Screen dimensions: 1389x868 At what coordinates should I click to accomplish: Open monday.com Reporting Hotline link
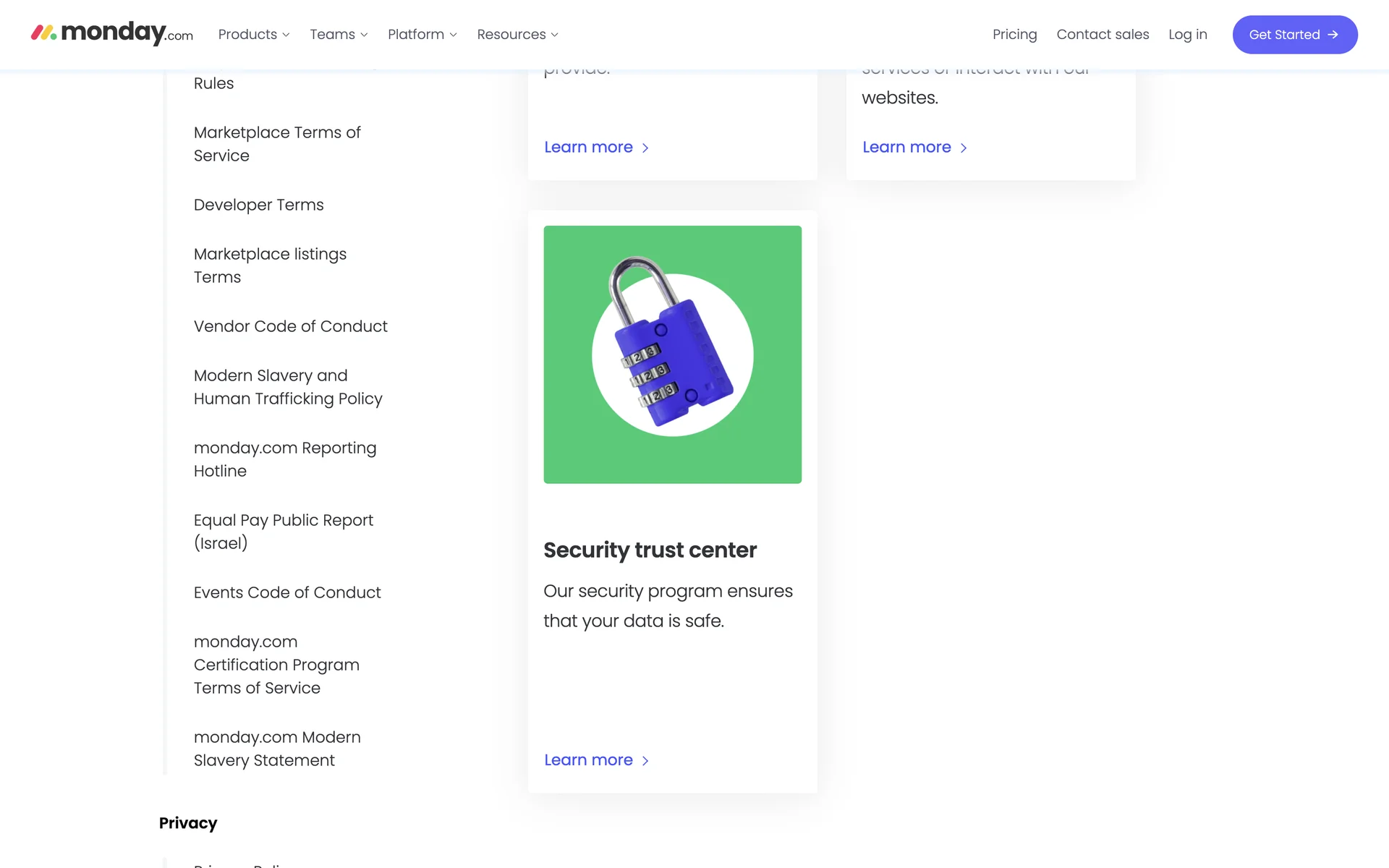(x=284, y=459)
